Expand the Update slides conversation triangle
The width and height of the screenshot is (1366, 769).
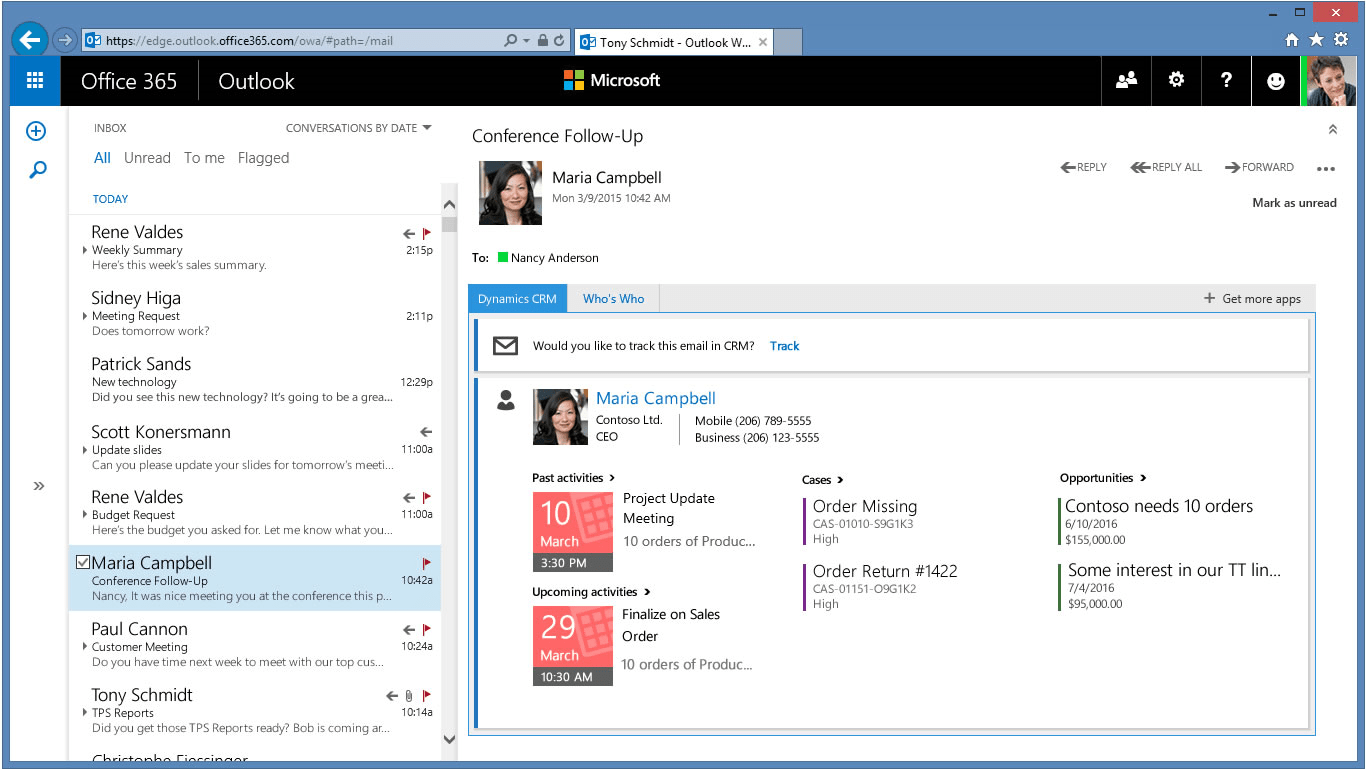point(85,450)
